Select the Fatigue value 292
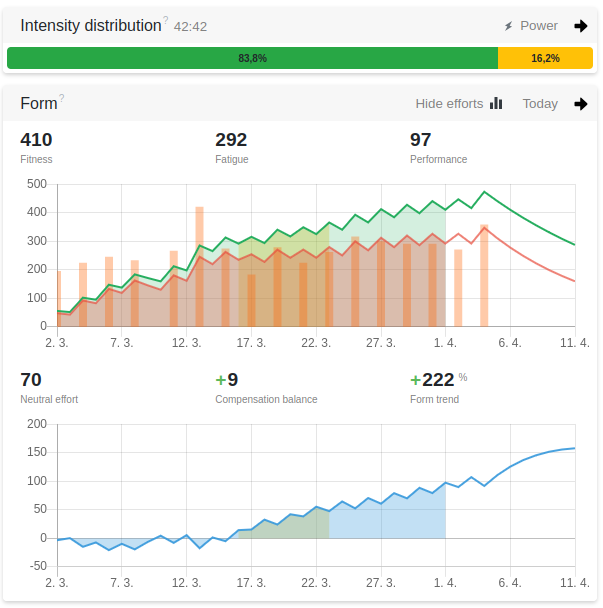The height and width of the screenshot is (608, 603). [231, 140]
